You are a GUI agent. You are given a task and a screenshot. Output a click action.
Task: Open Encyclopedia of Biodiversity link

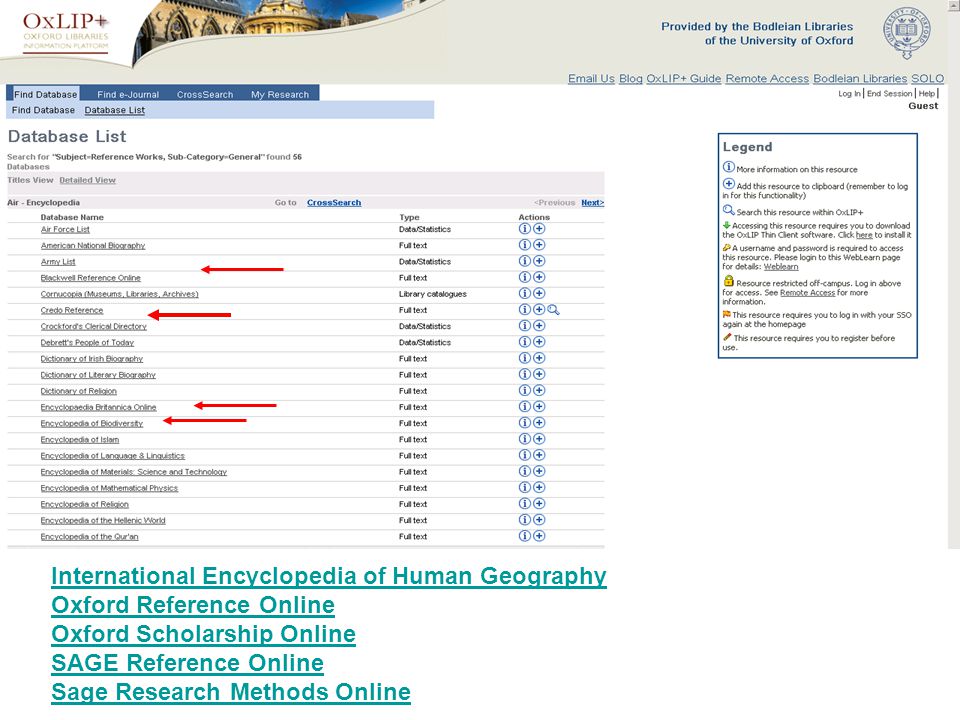tap(92, 424)
